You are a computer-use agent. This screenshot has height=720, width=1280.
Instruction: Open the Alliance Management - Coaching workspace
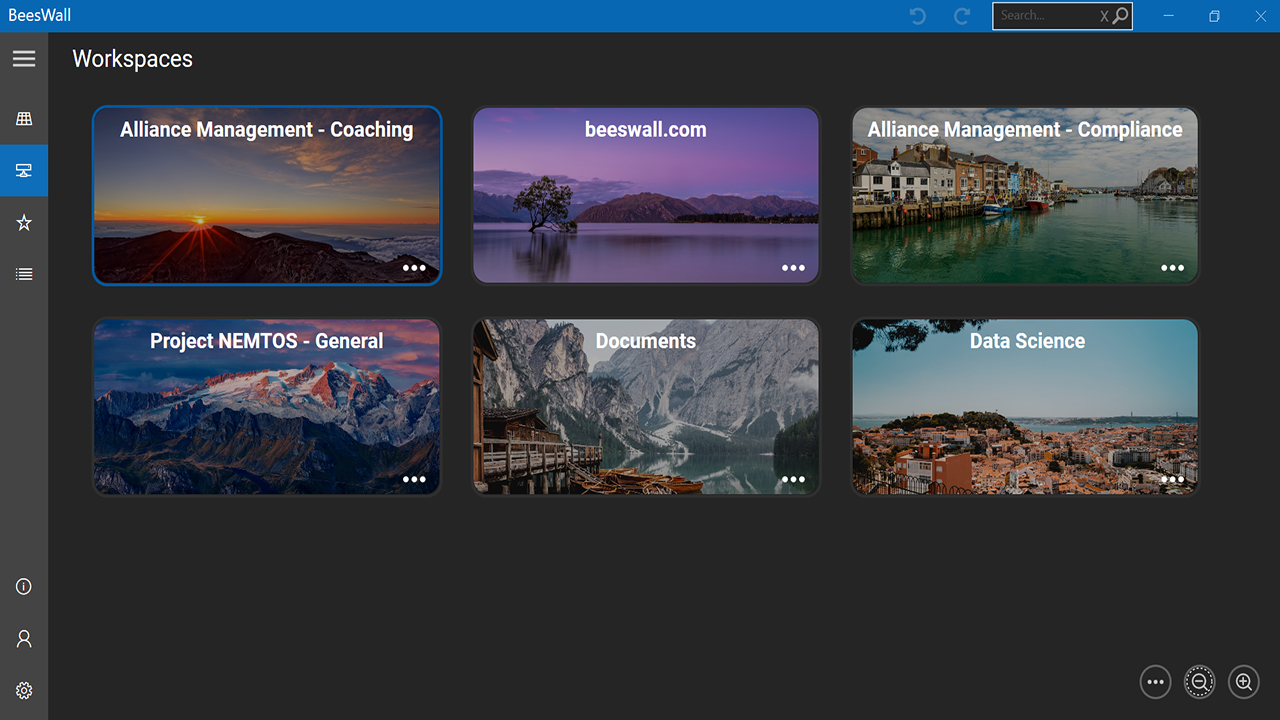[267, 195]
